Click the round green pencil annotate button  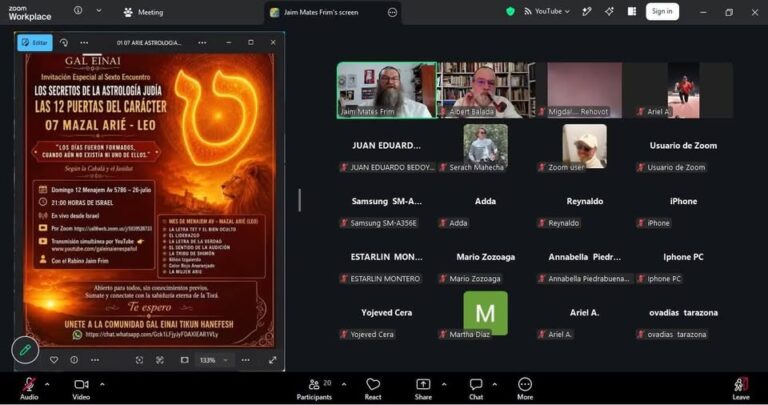[25, 350]
